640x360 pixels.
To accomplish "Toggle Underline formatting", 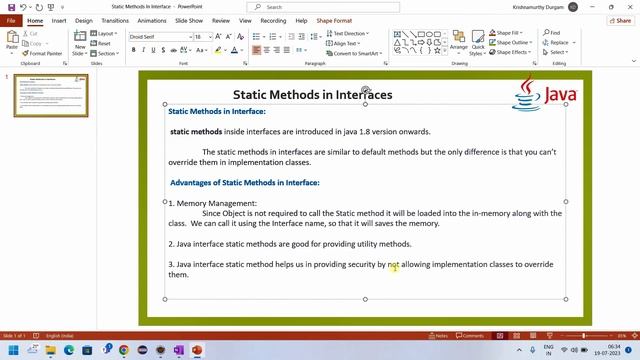I will click(x=153, y=50).
